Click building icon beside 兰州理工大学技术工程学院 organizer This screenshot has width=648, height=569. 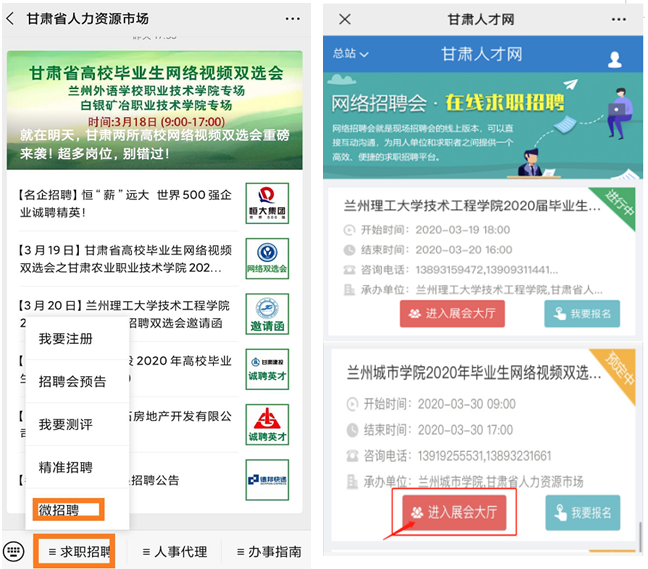pyautogui.click(x=350, y=290)
